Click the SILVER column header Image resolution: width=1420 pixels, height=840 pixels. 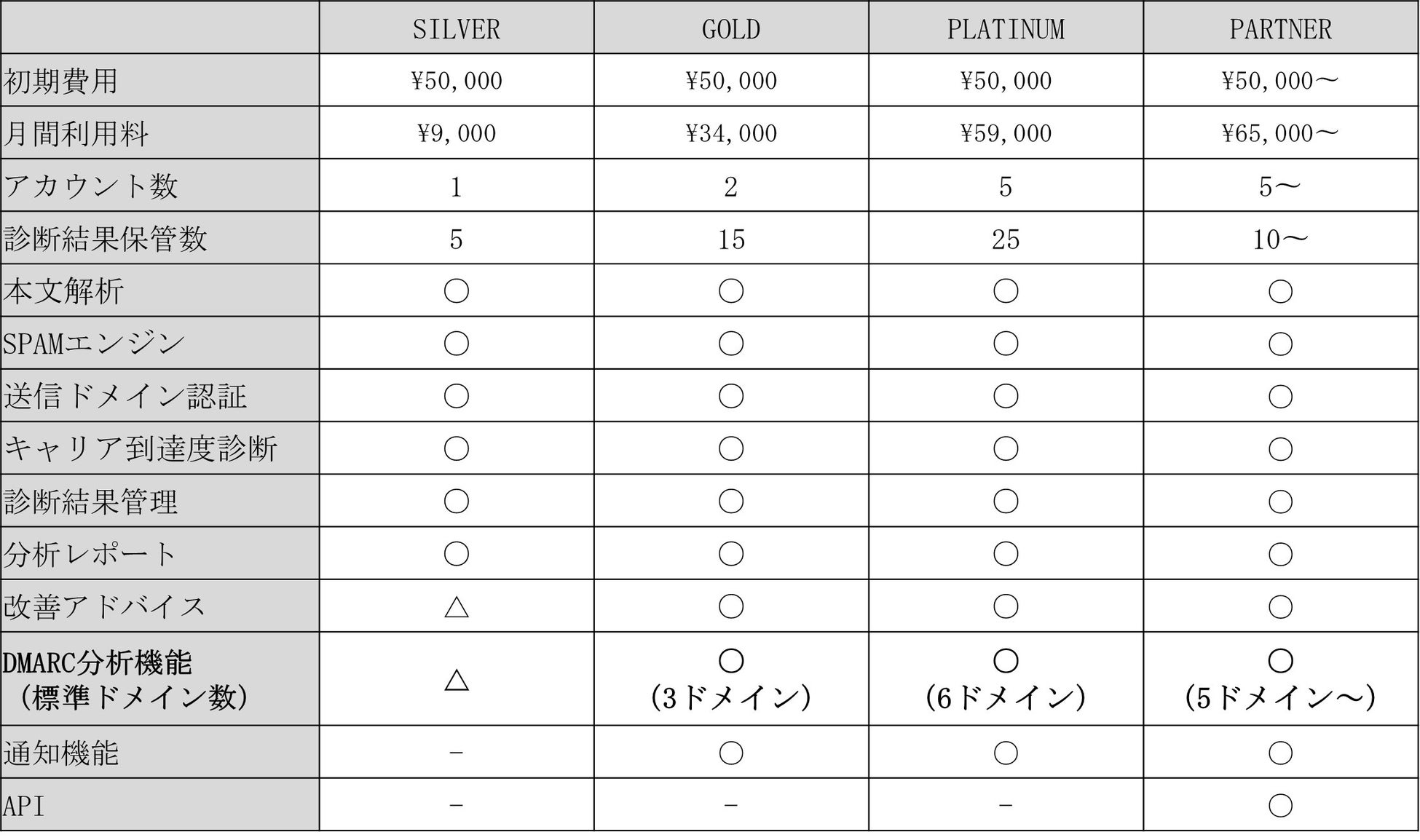456,29
